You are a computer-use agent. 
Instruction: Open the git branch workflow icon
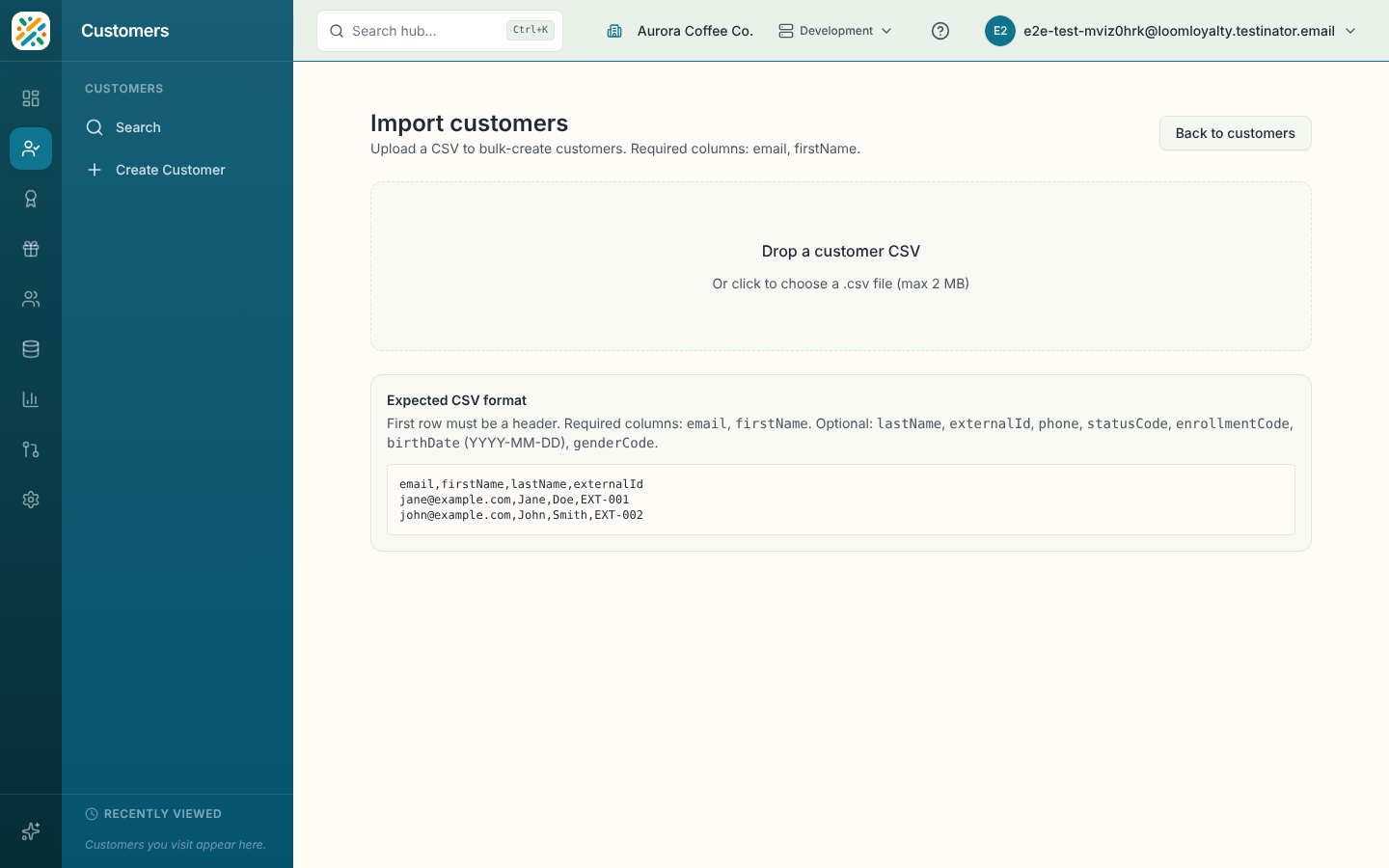pos(31,449)
